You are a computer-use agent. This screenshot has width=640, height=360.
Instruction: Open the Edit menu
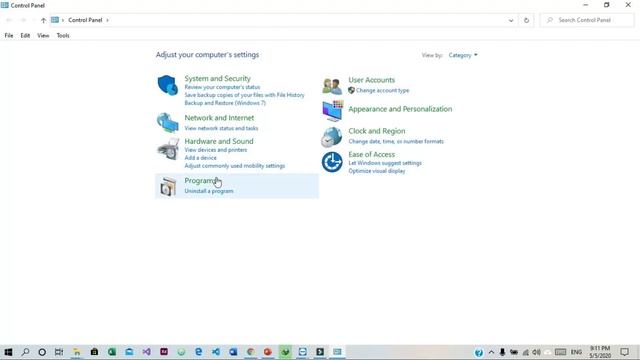pos(25,36)
